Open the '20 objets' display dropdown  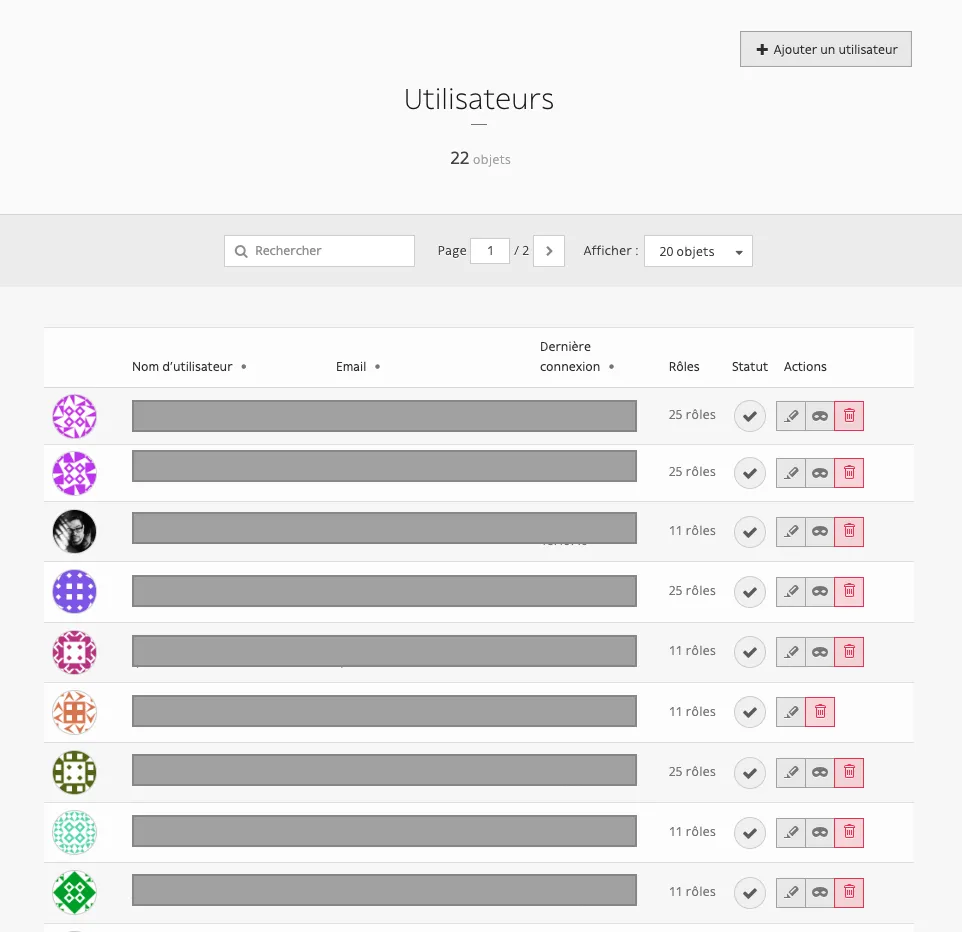[698, 251]
